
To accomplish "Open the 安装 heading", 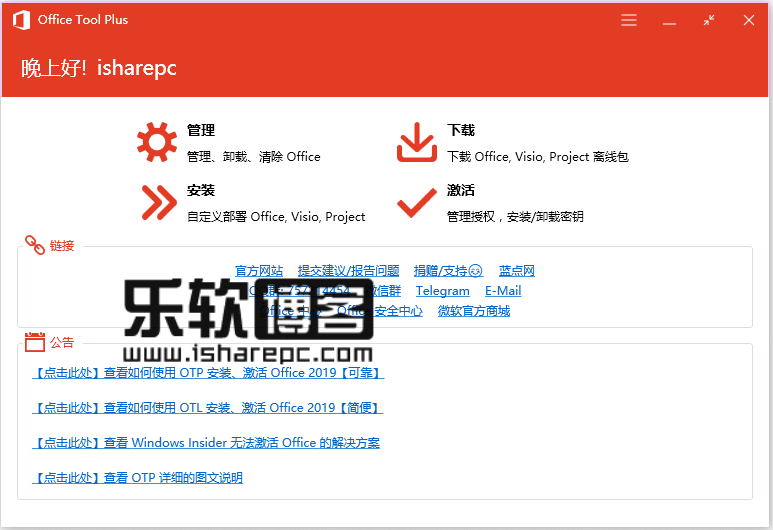I will (201, 190).
